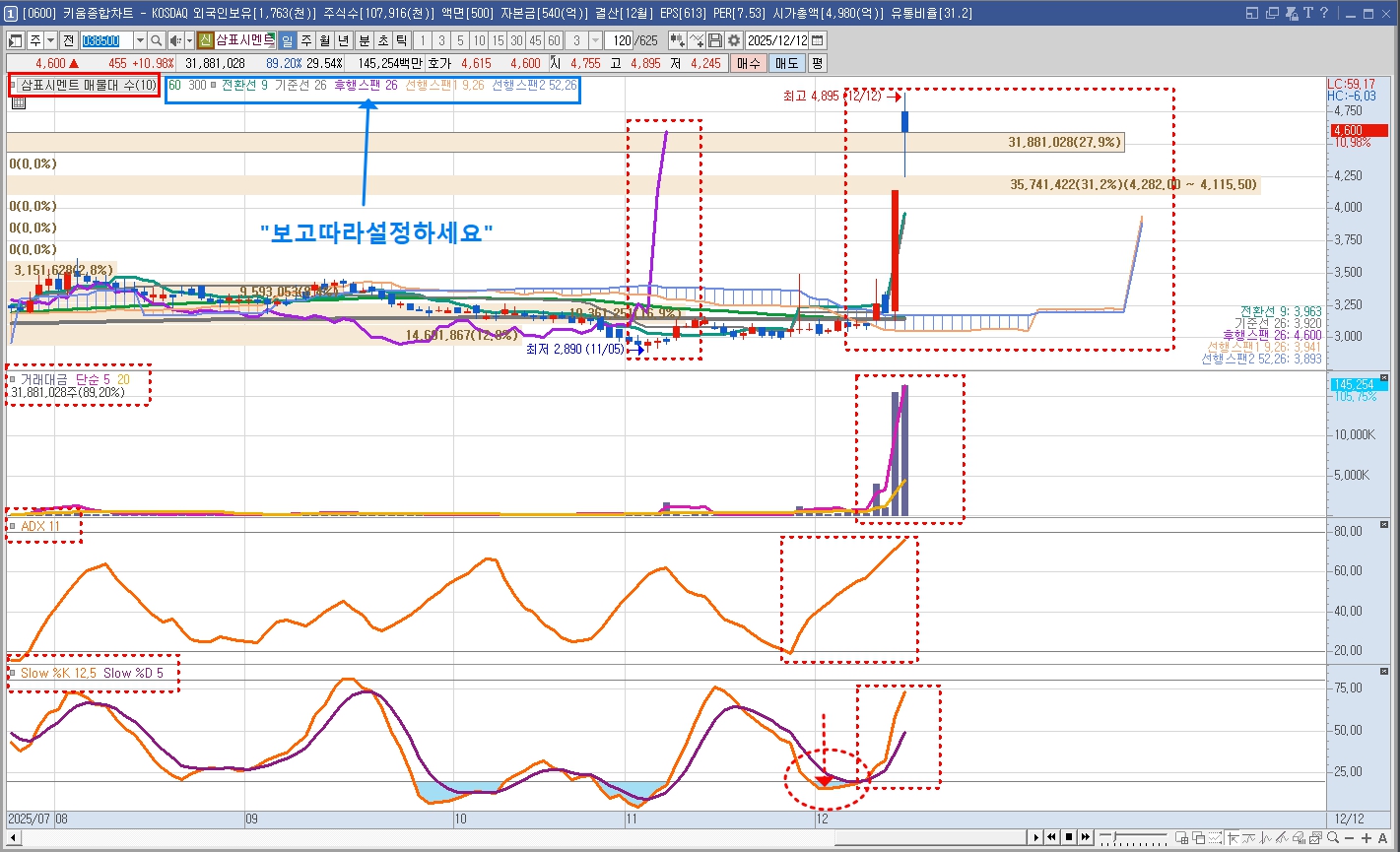
Task: Click the rewind button in bottom playback controls
Action: pyautogui.click(x=1052, y=837)
